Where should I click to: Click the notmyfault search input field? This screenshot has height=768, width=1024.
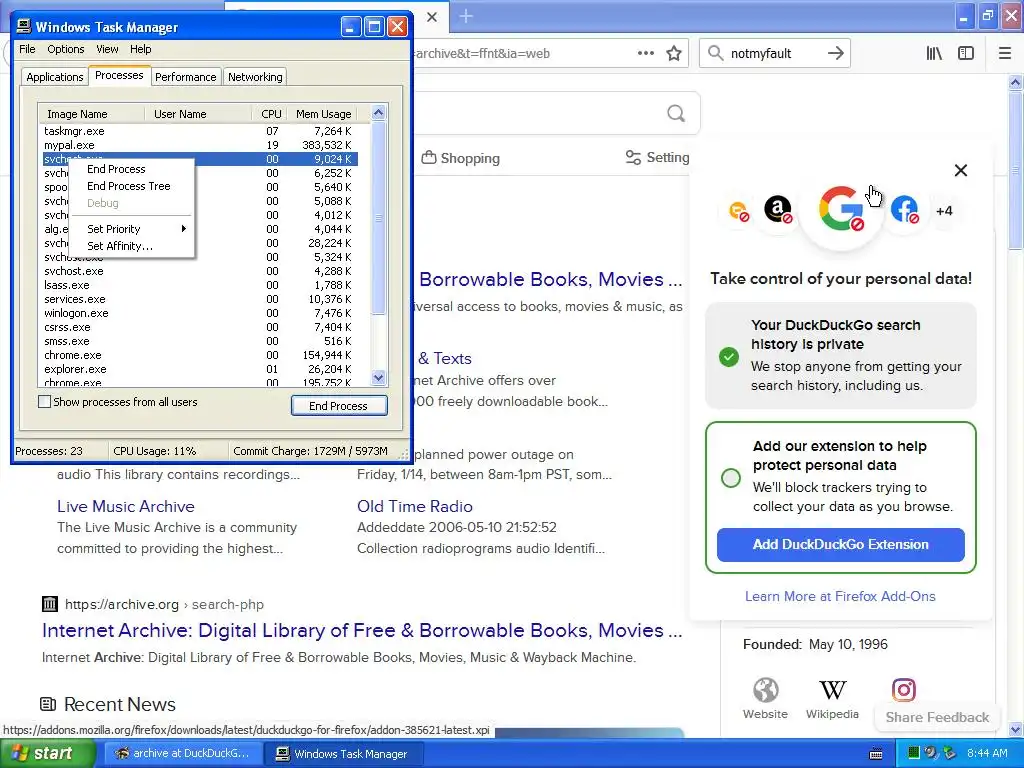[774, 54]
